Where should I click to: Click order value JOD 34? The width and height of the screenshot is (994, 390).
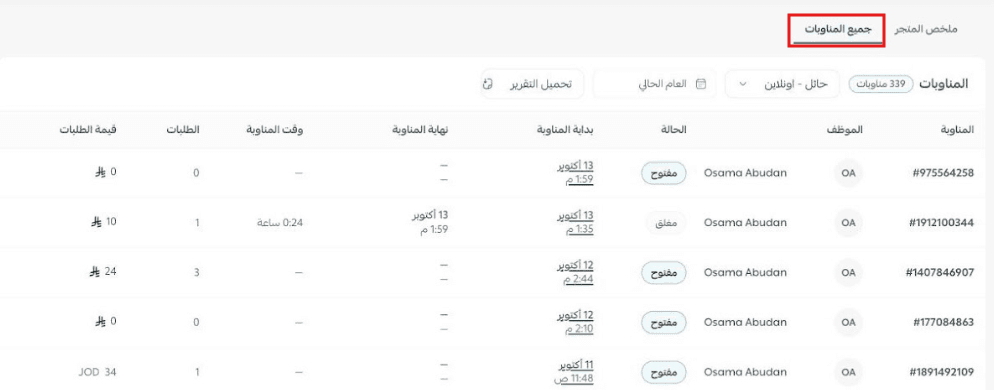(x=98, y=372)
